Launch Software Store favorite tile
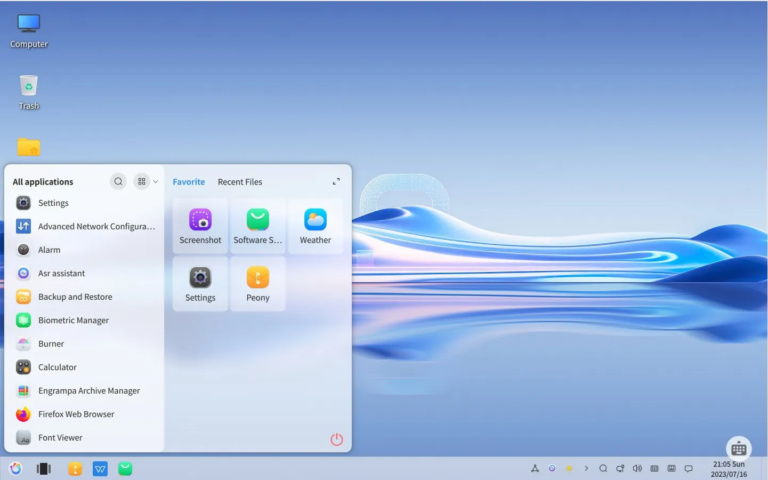The image size is (768, 480). 258,226
